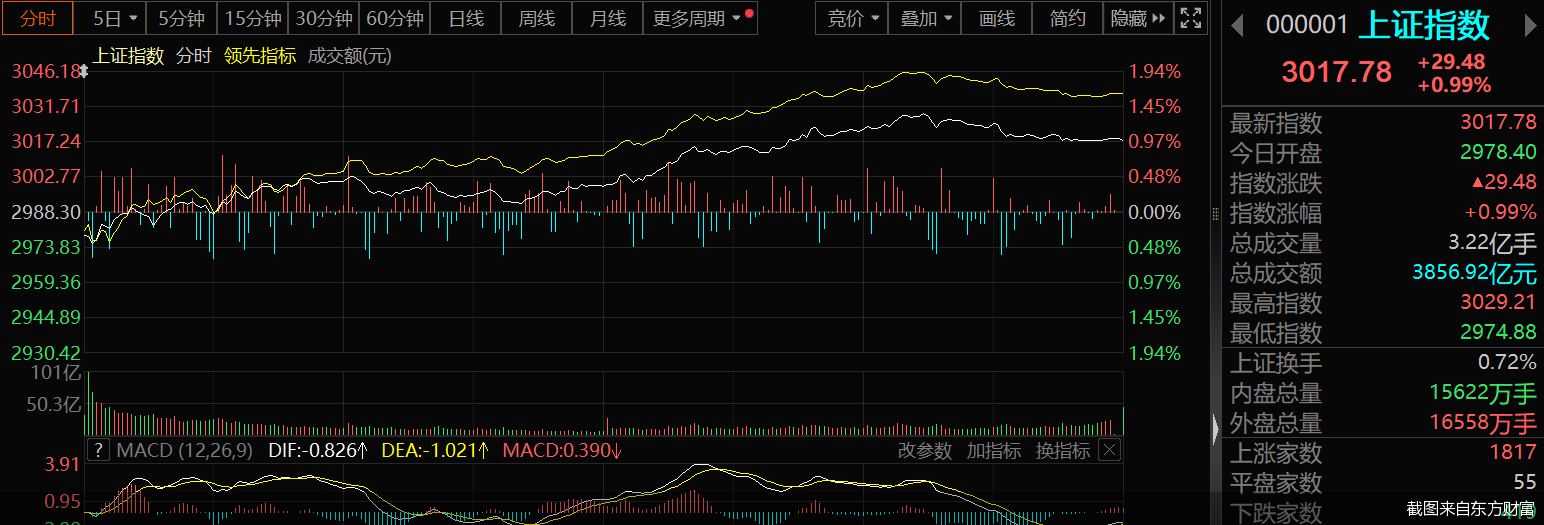
Task: Open the 15分钟 chart tab
Action: point(252,18)
